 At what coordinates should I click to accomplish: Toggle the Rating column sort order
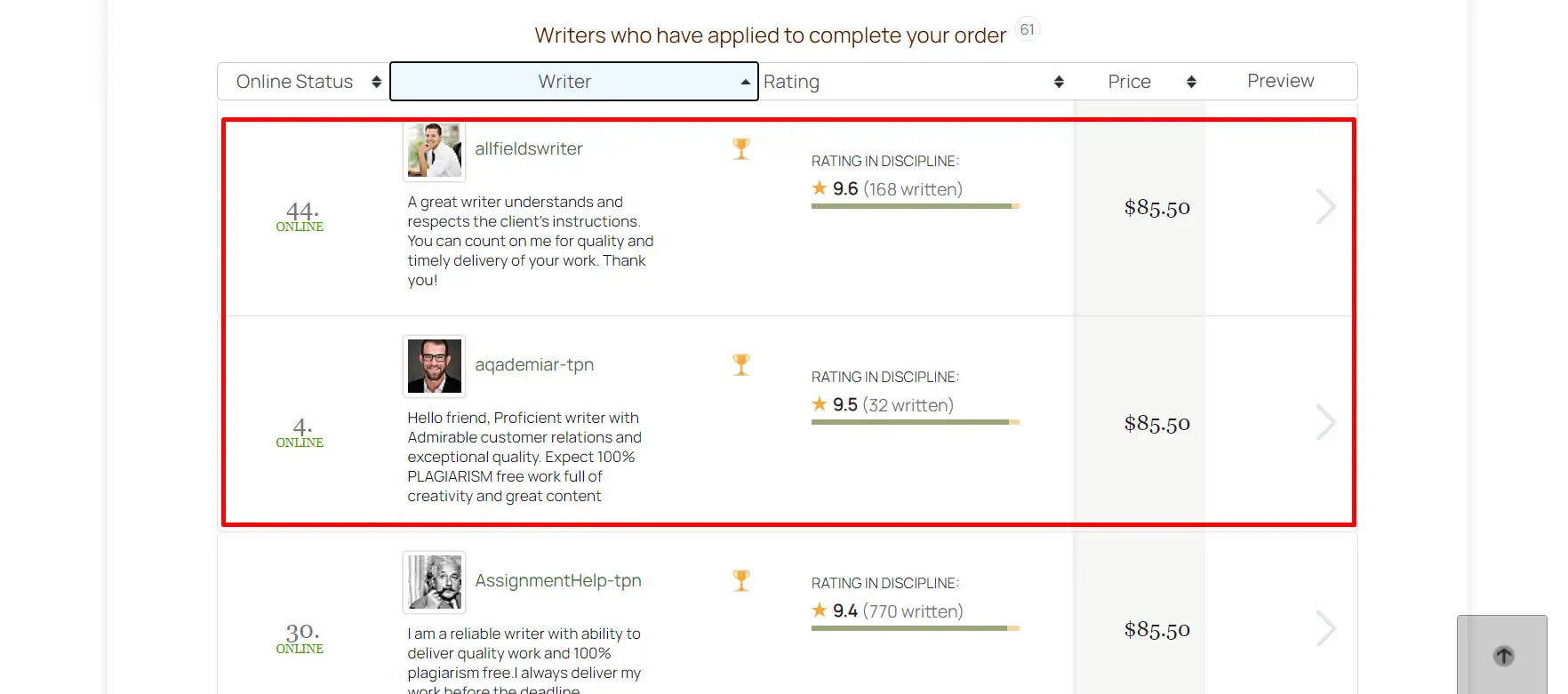1059,81
